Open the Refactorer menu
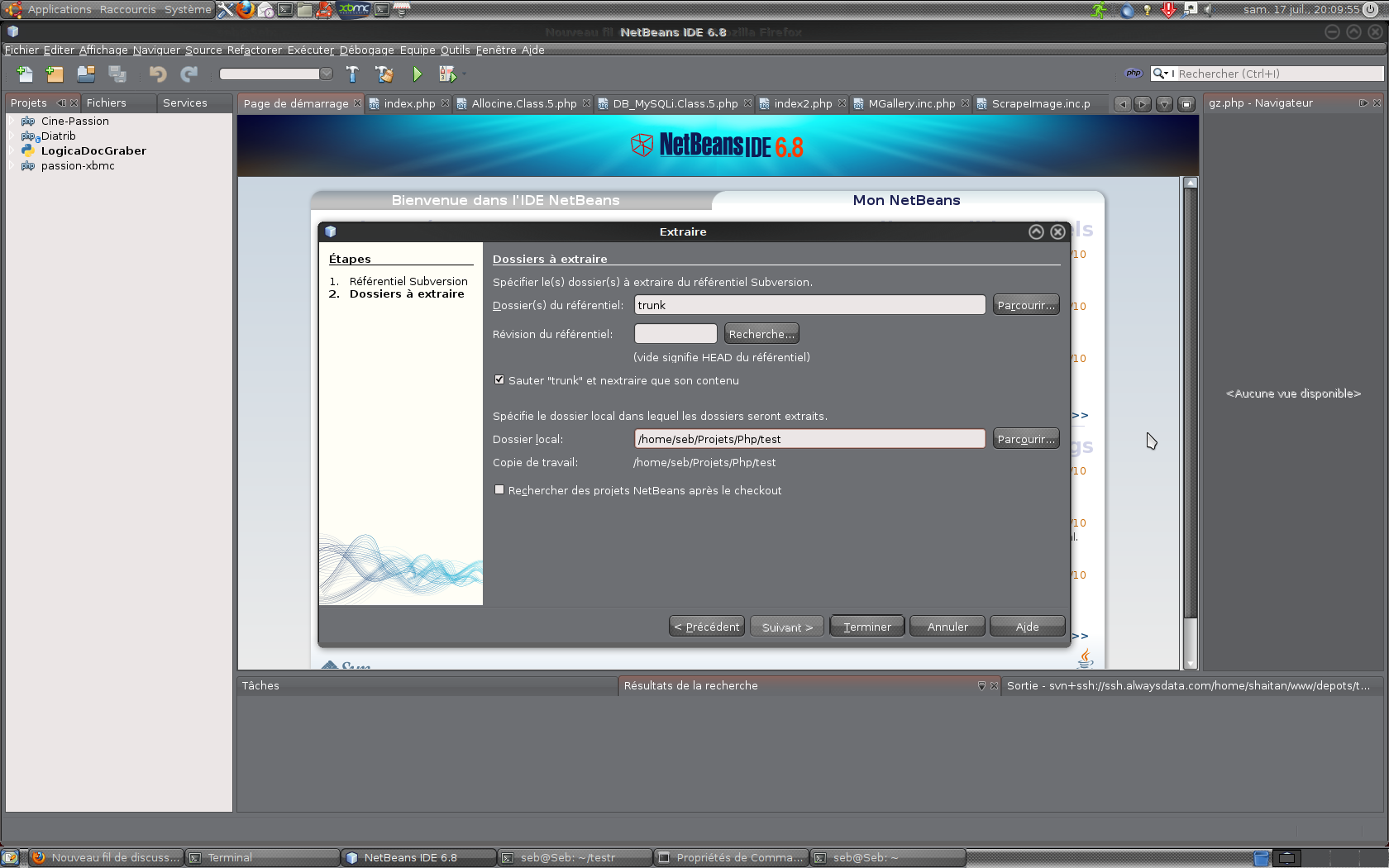 pos(255,50)
